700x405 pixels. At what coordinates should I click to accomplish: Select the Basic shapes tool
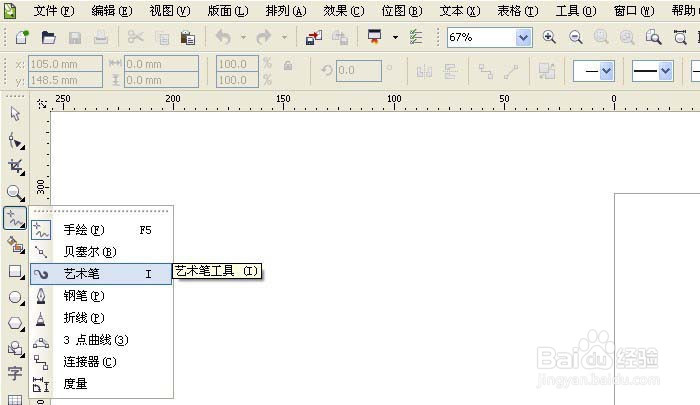click(16, 349)
